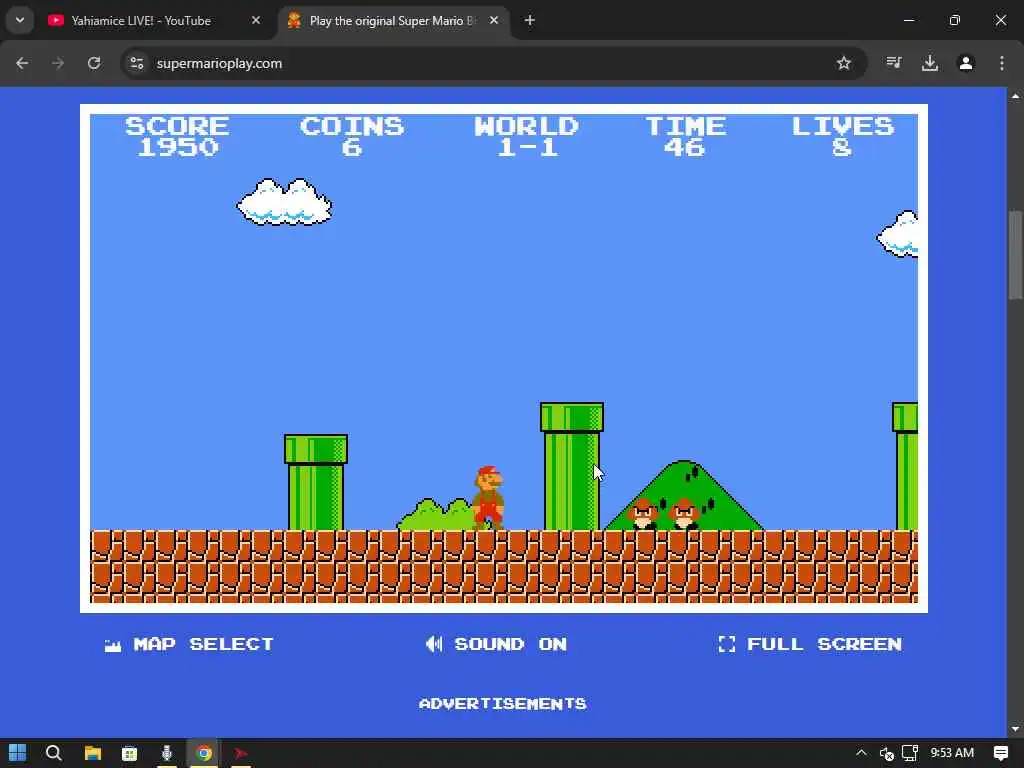Close the Super Mario Bros tab
This screenshot has height=768, width=1024.
coord(494,20)
